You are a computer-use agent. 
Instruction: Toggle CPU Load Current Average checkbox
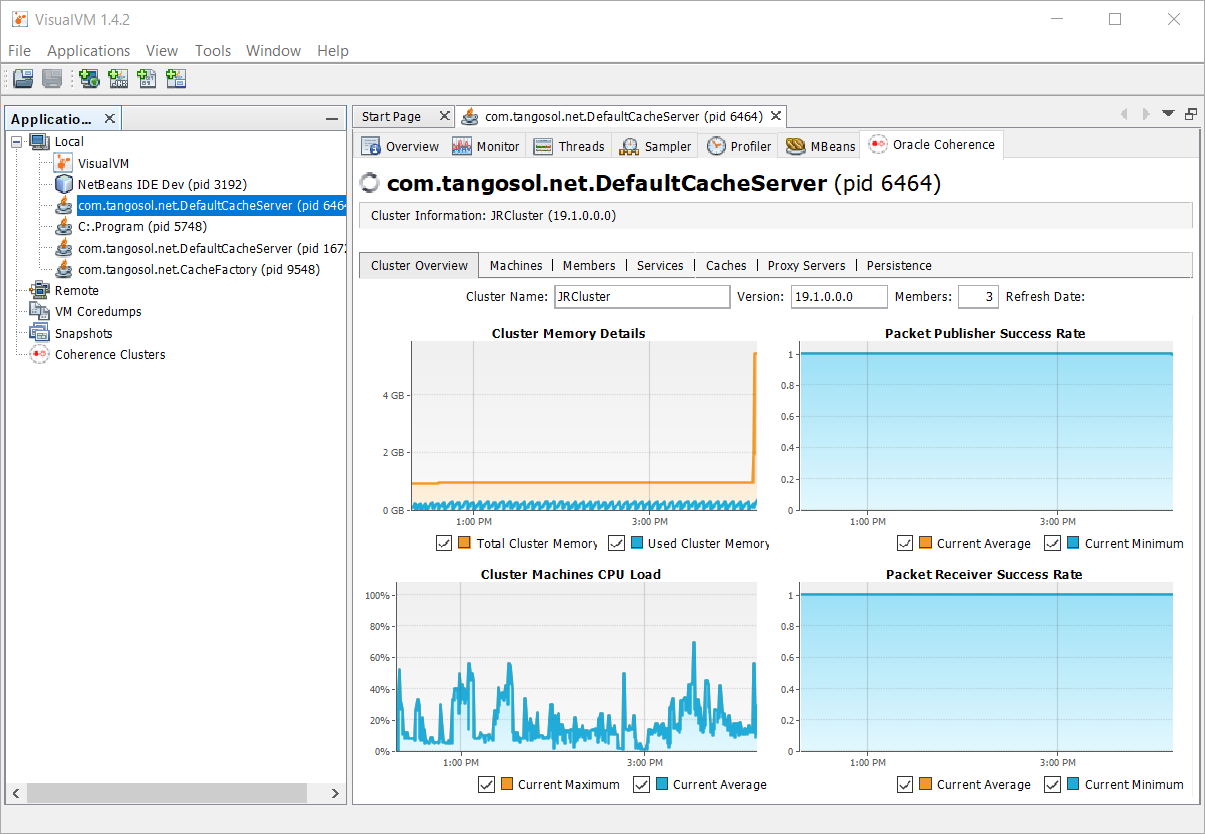[x=641, y=784]
